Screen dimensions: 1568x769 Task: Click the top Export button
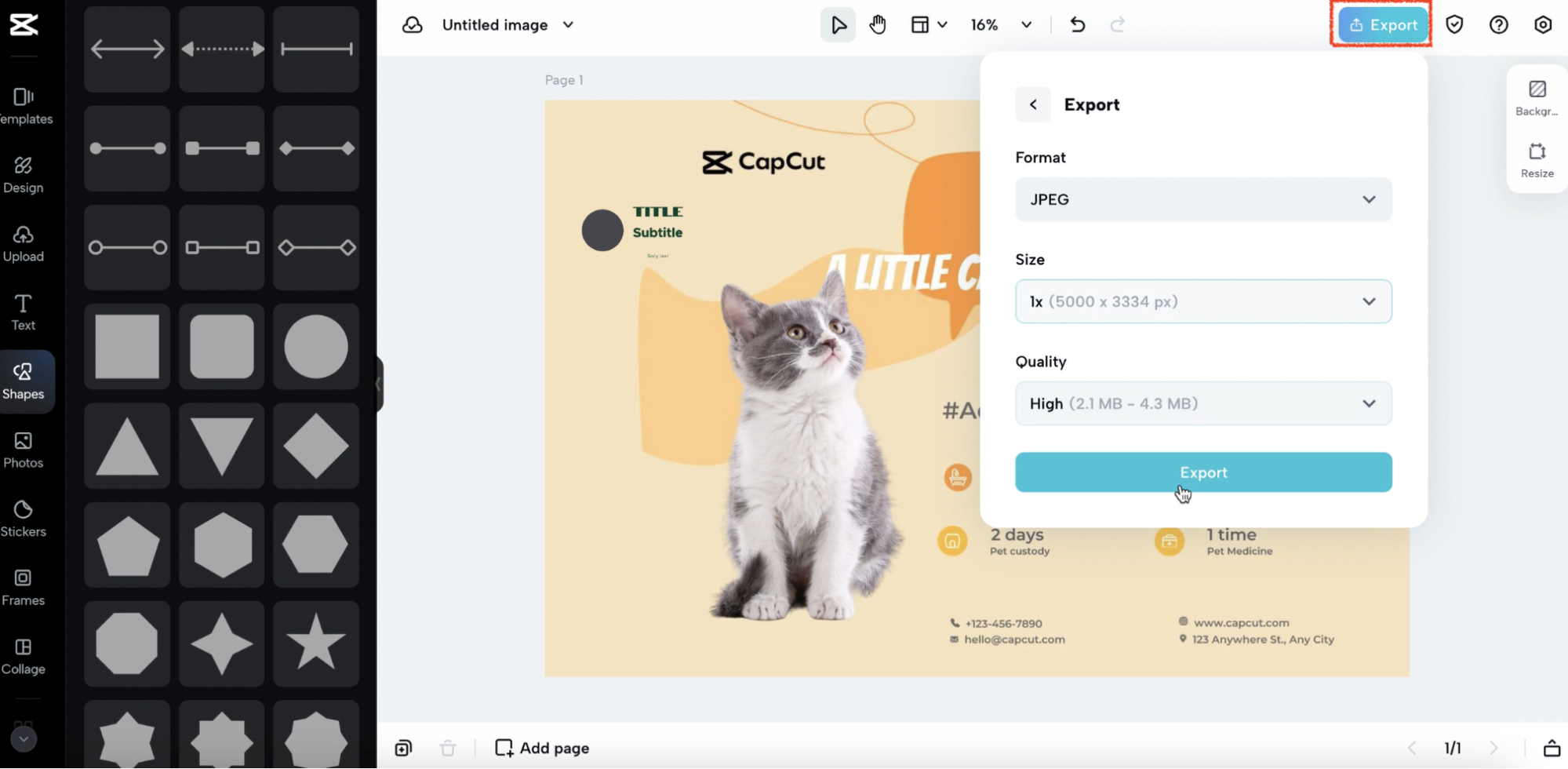[1383, 25]
